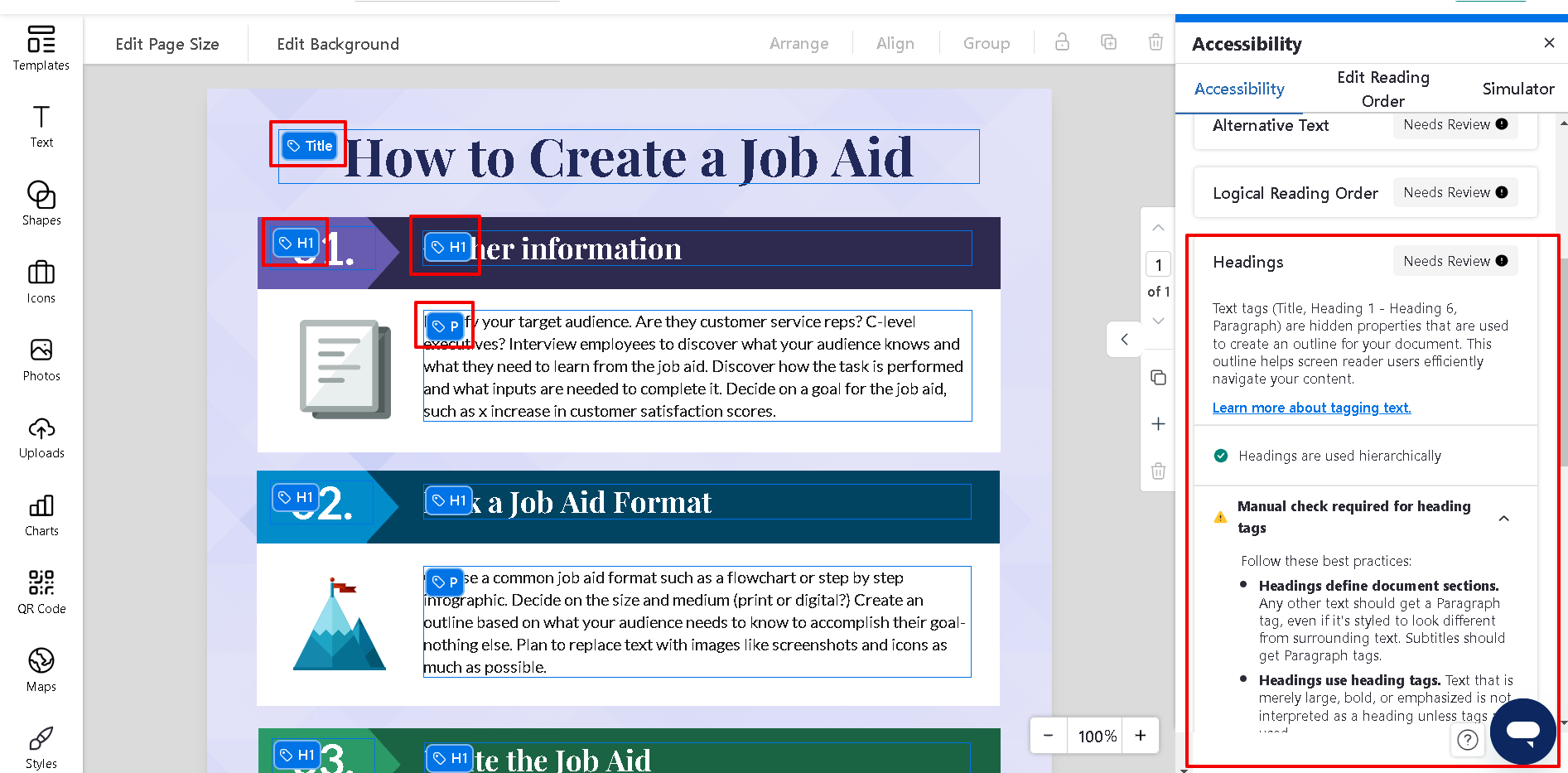Open the Maps panel
This screenshot has height=773, width=1568.
point(41,667)
